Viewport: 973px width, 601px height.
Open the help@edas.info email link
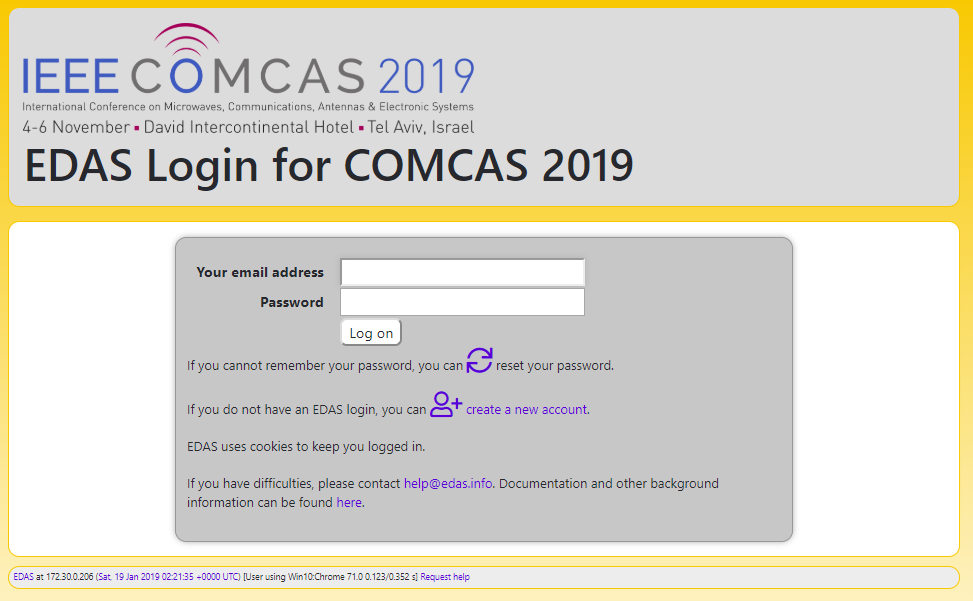pos(448,483)
